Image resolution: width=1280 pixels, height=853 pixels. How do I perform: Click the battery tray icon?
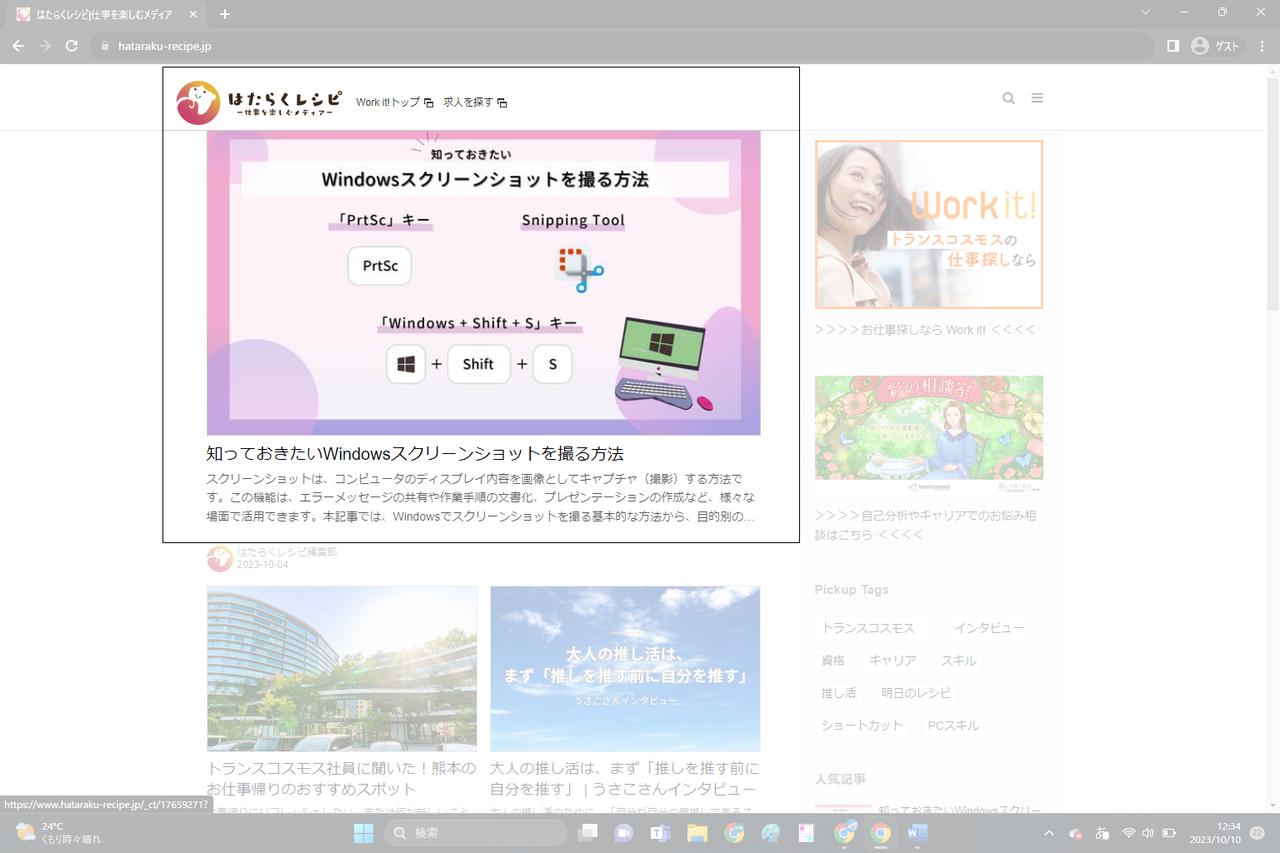1169,833
